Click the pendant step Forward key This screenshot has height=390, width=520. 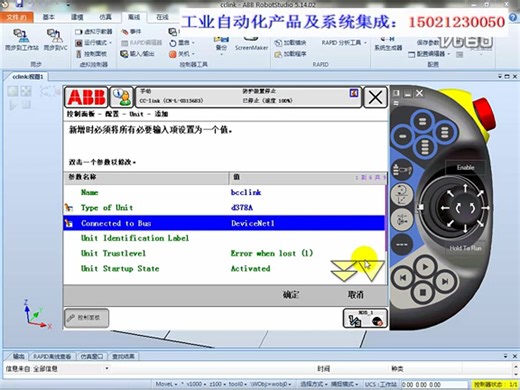click(445, 282)
